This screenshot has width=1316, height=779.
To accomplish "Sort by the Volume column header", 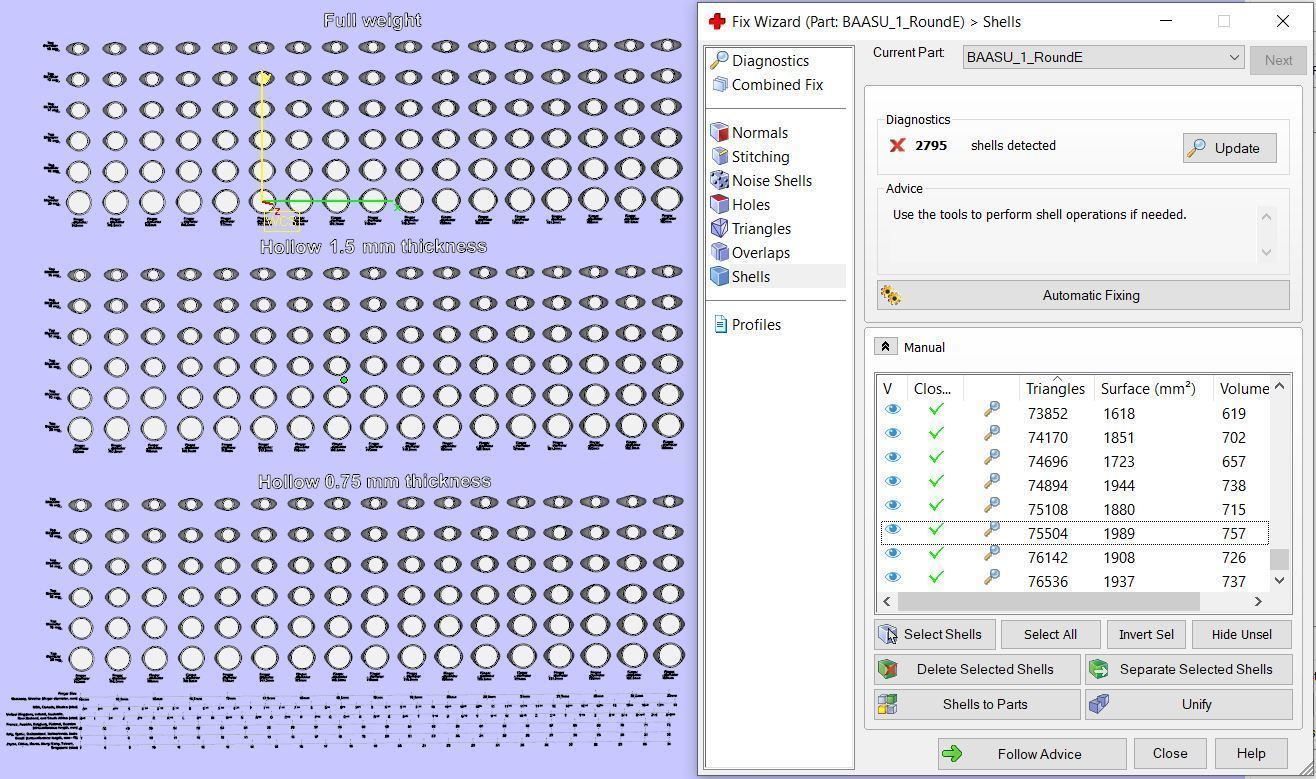I will (x=1243, y=389).
